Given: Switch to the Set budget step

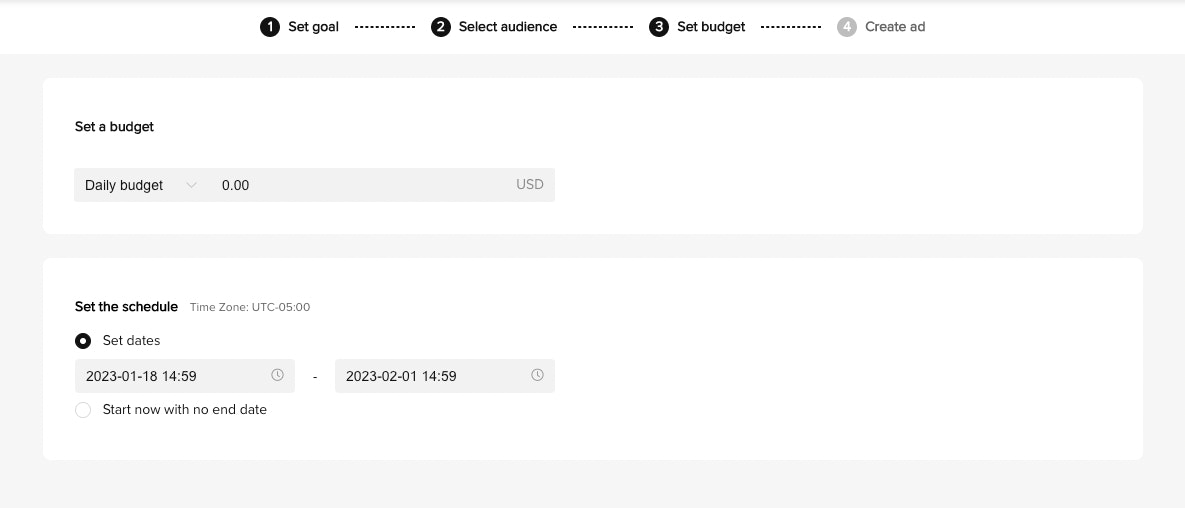Looking at the screenshot, I should (710, 27).
